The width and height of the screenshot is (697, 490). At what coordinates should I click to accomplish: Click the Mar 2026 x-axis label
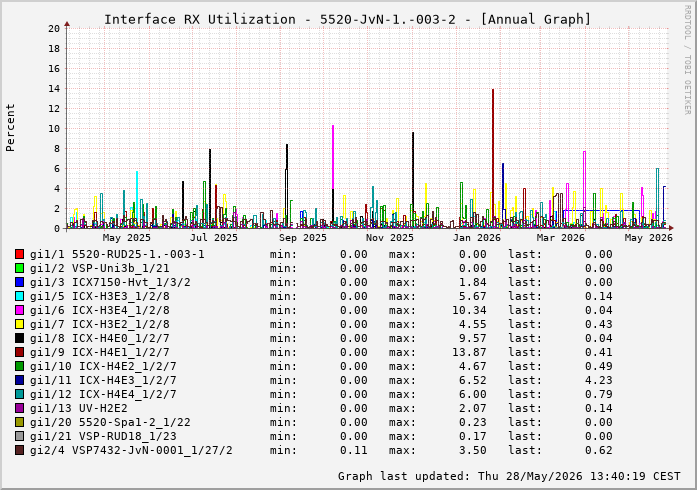click(561, 238)
